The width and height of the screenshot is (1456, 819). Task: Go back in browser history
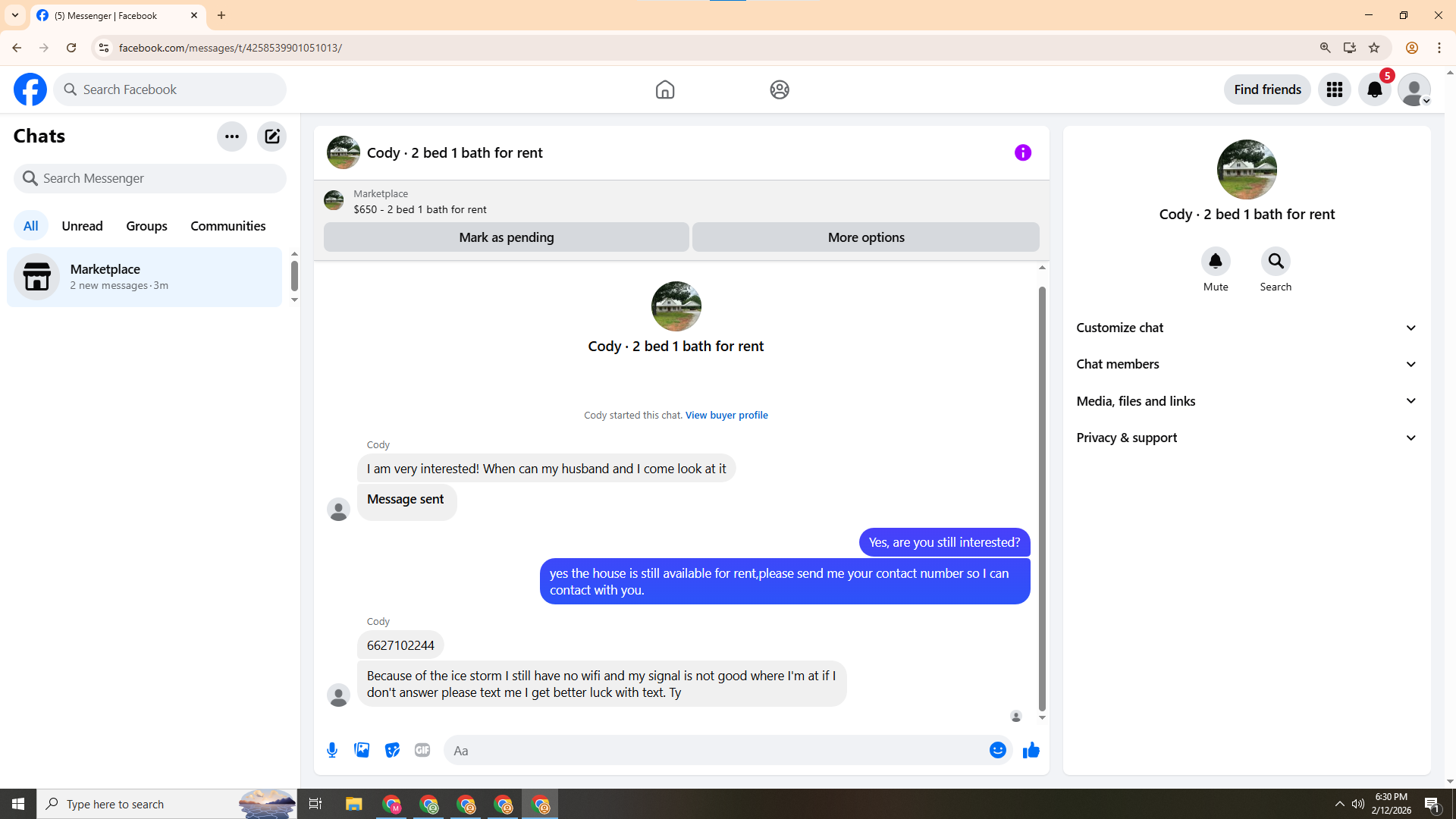(17, 48)
